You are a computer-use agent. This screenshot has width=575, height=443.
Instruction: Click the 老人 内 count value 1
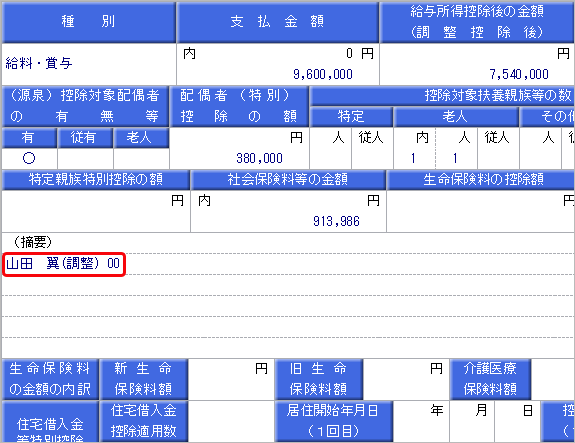point(413,158)
